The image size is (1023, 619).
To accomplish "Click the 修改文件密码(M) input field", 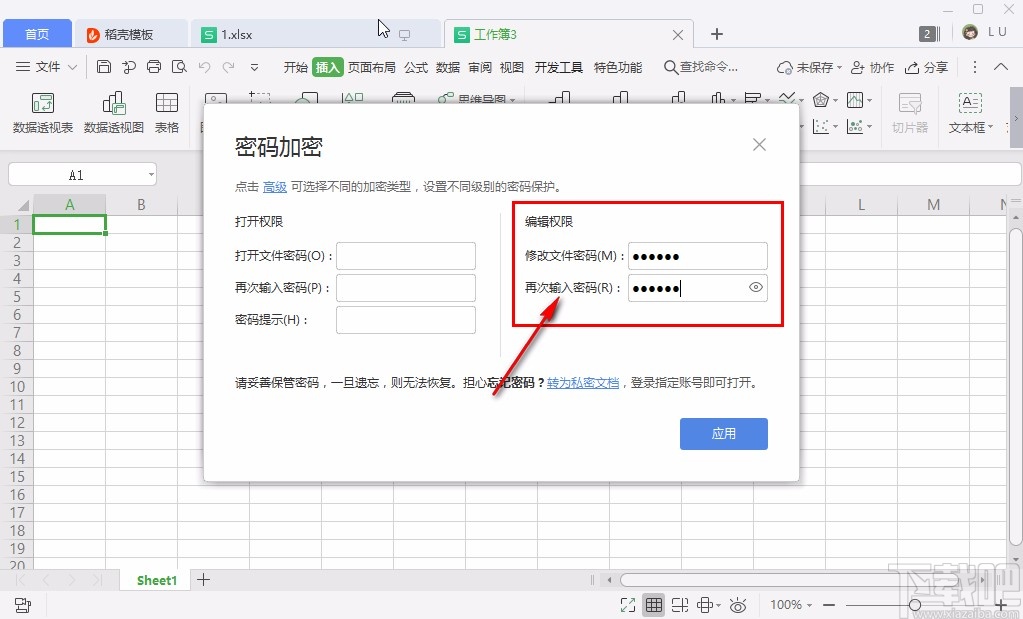I will pos(697,255).
